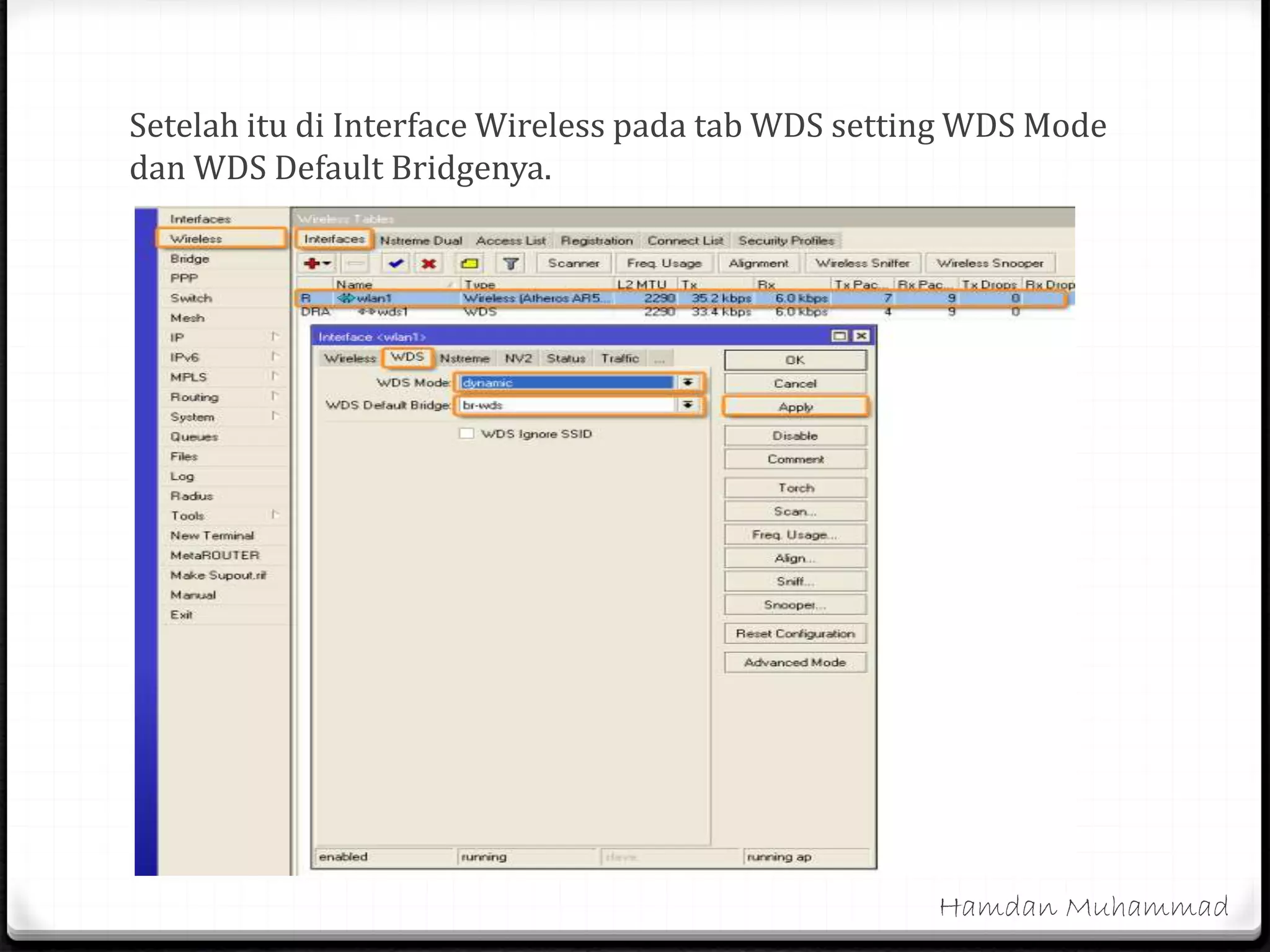Open the Access List tab

click(510, 240)
